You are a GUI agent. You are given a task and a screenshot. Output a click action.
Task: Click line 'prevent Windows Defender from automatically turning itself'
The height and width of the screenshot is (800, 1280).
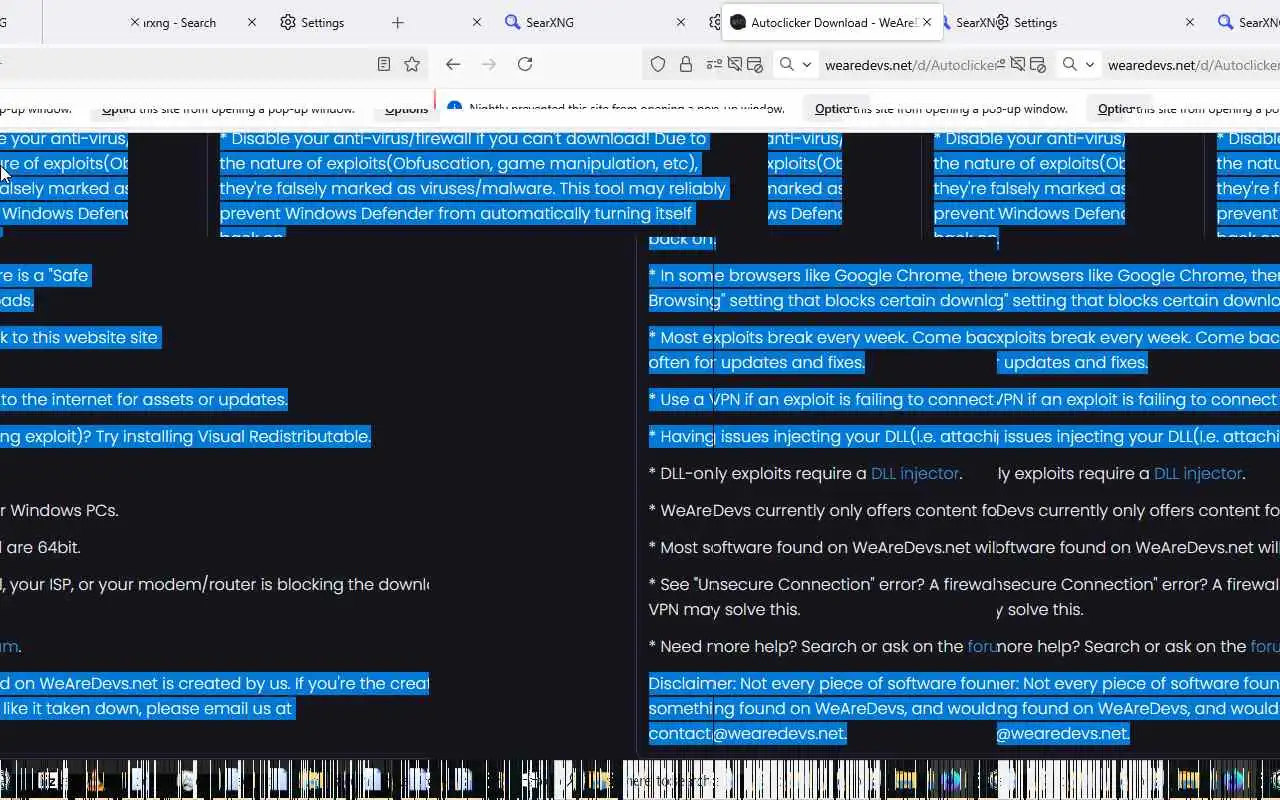click(x=456, y=213)
